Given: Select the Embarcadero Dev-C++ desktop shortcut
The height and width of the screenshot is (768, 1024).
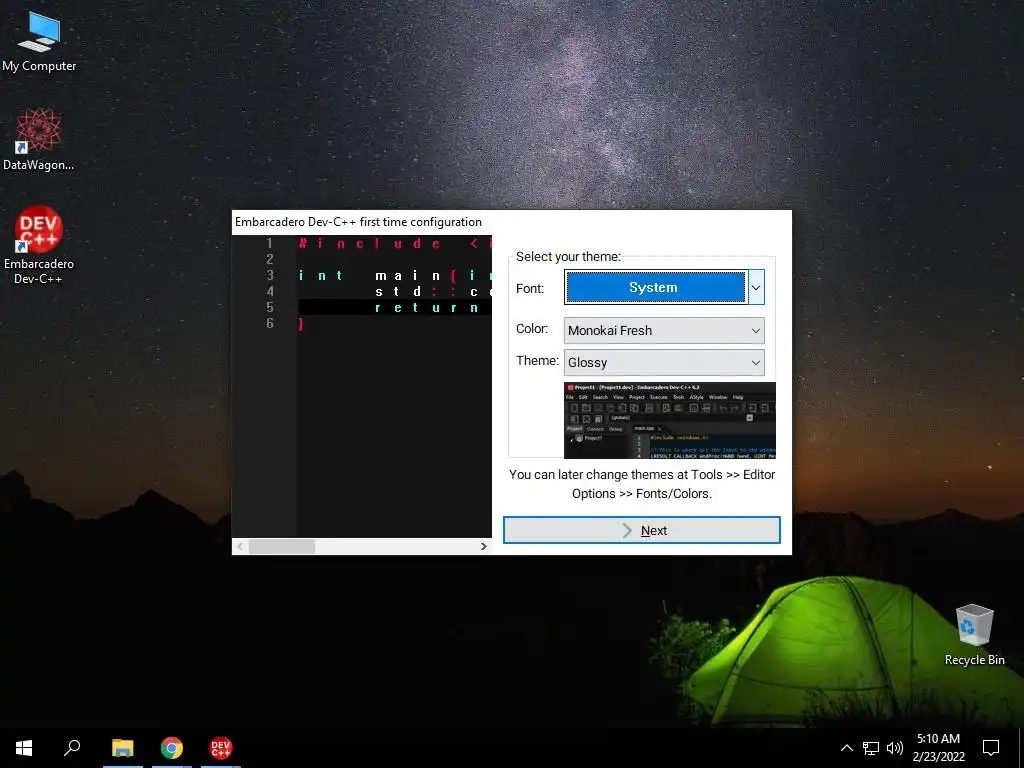Looking at the screenshot, I should [39, 246].
